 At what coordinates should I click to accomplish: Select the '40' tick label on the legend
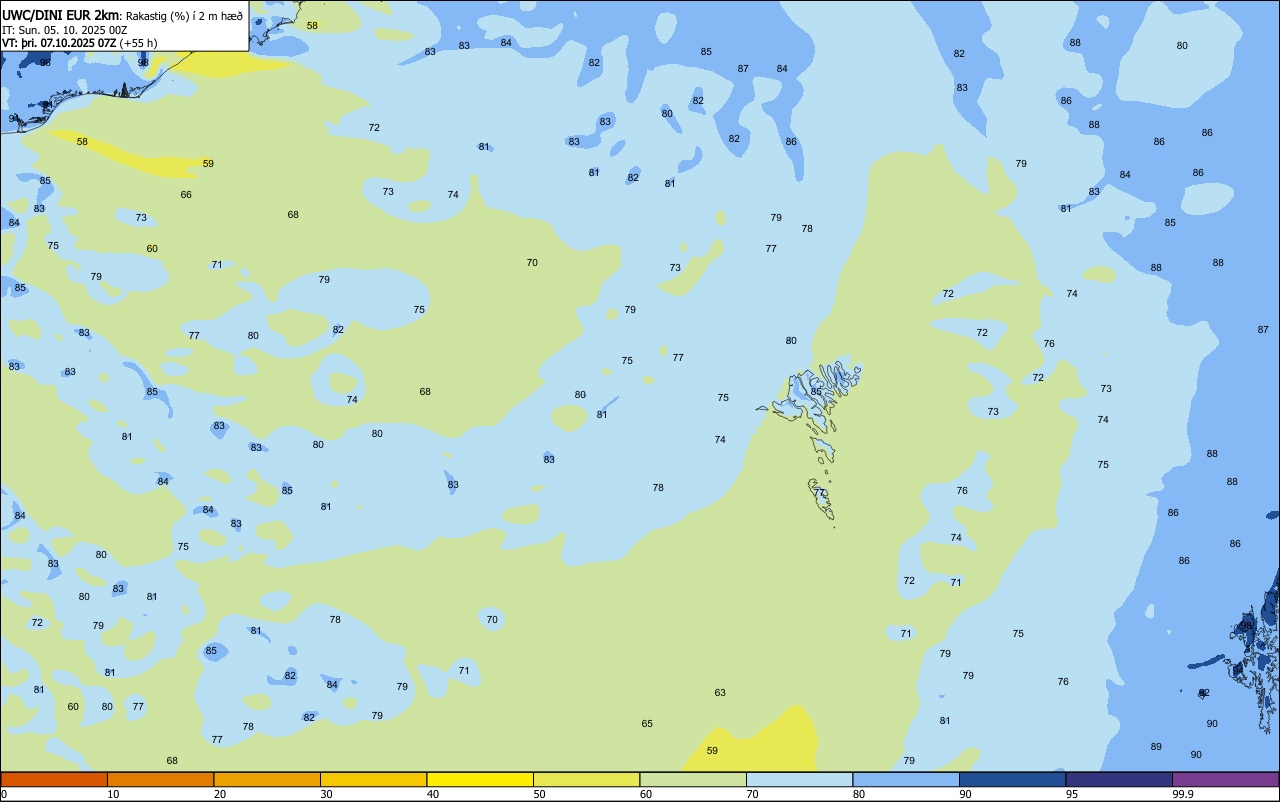click(x=433, y=794)
